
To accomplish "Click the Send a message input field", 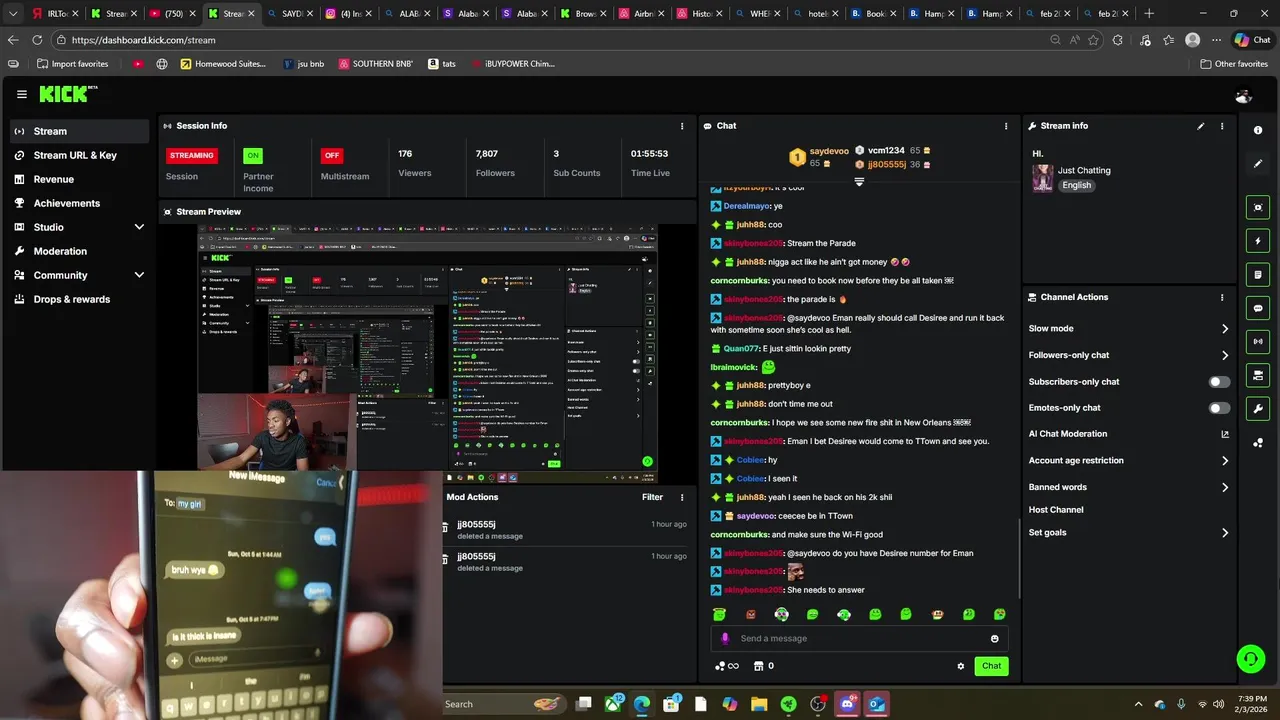I will (860, 638).
